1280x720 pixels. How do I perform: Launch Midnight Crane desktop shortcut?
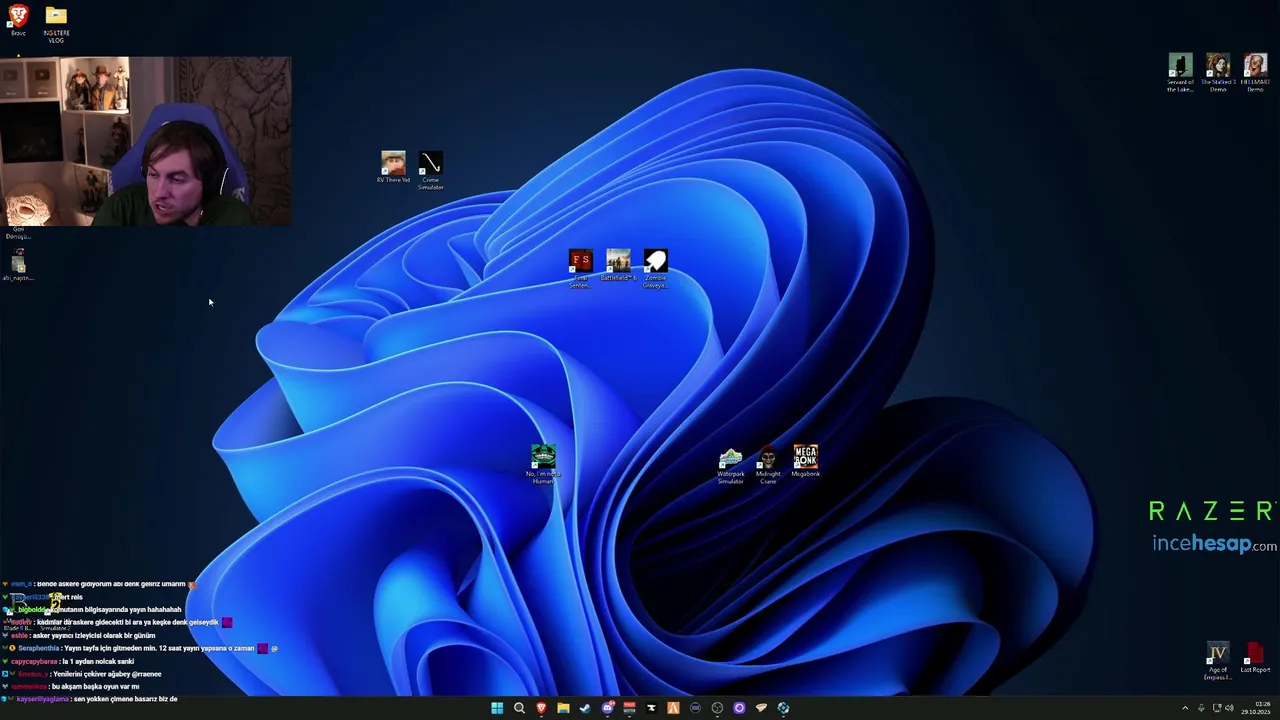pos(768,465)
